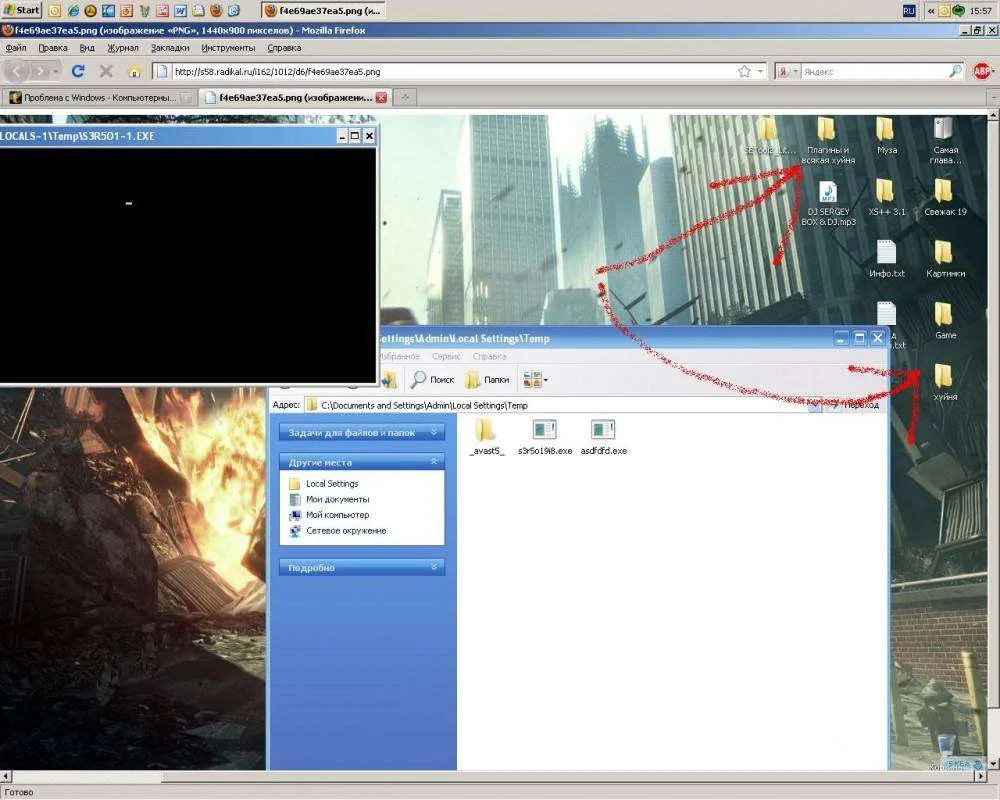Click the green tray icon near clock

pos(958,10)
